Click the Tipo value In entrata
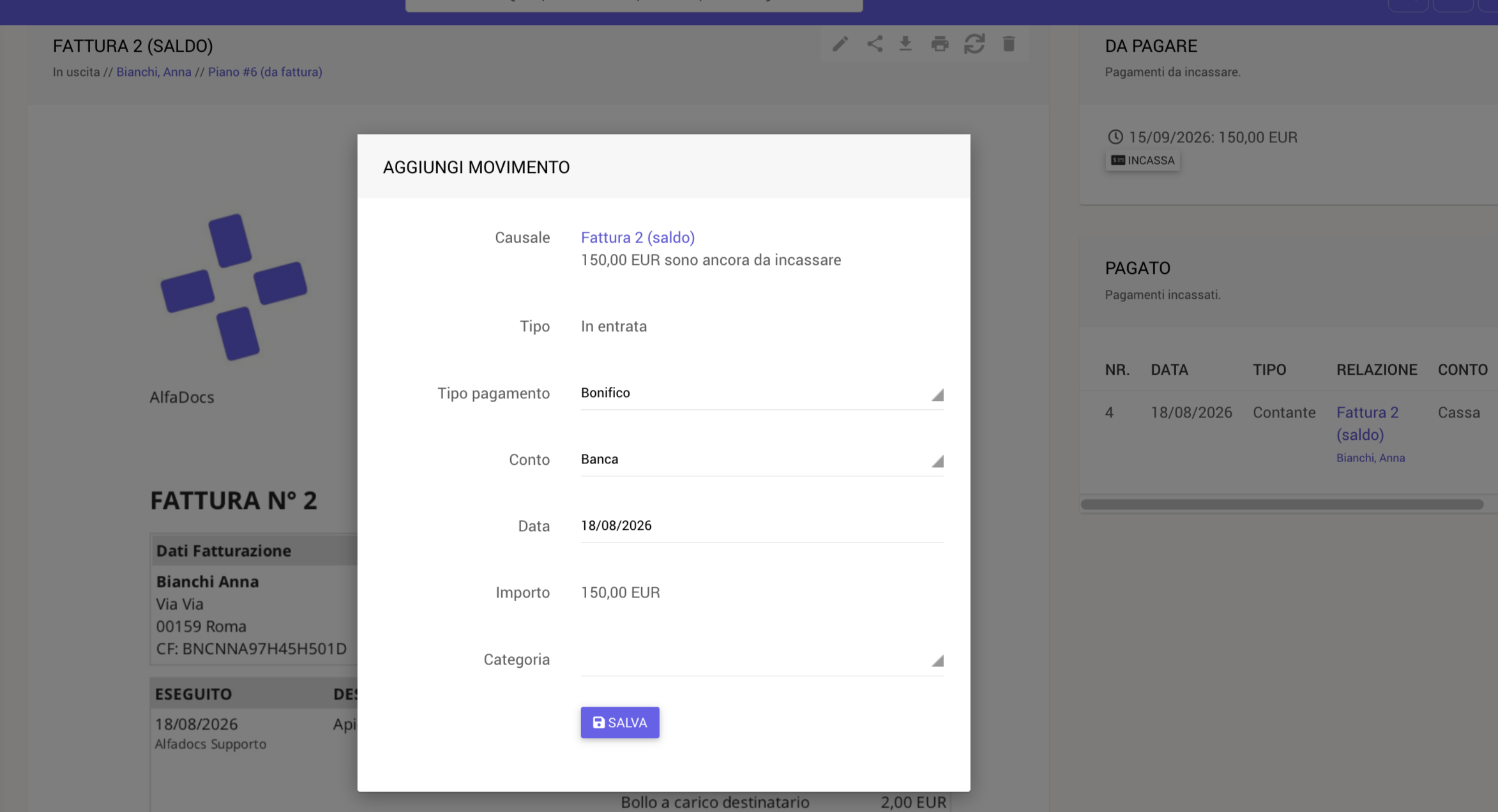 [614, 327]
